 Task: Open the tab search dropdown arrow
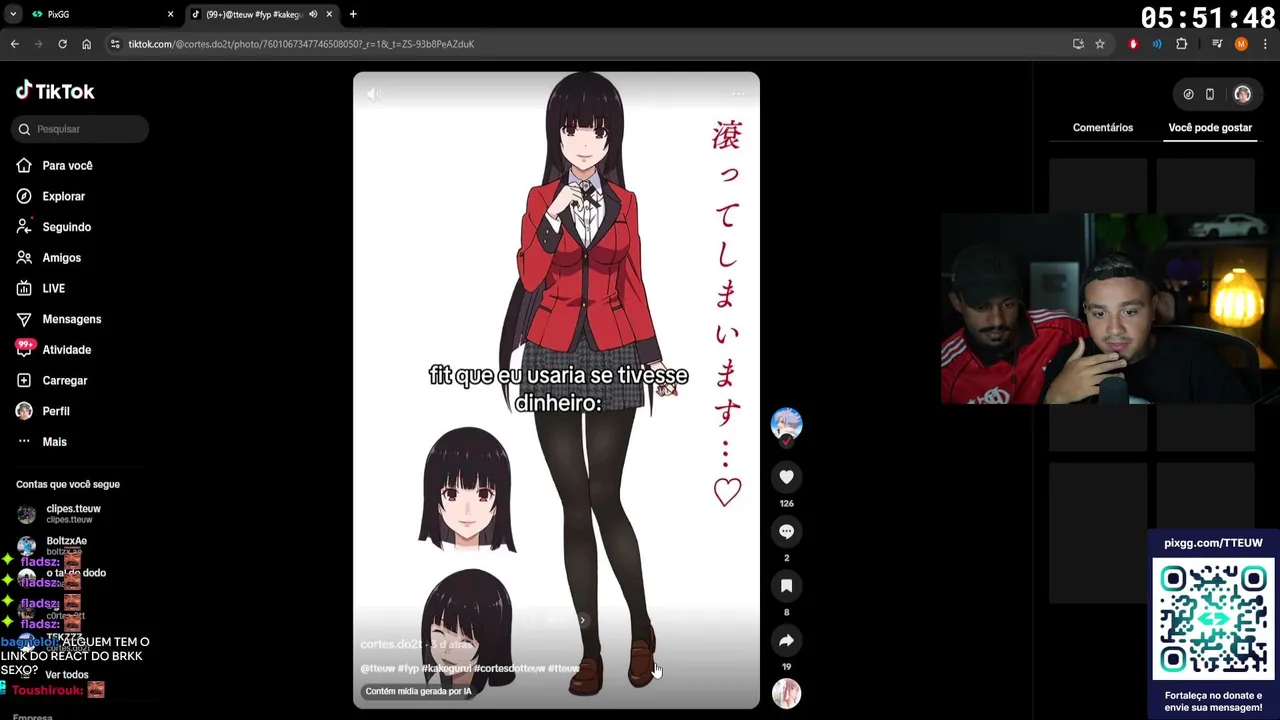[13, 14]
